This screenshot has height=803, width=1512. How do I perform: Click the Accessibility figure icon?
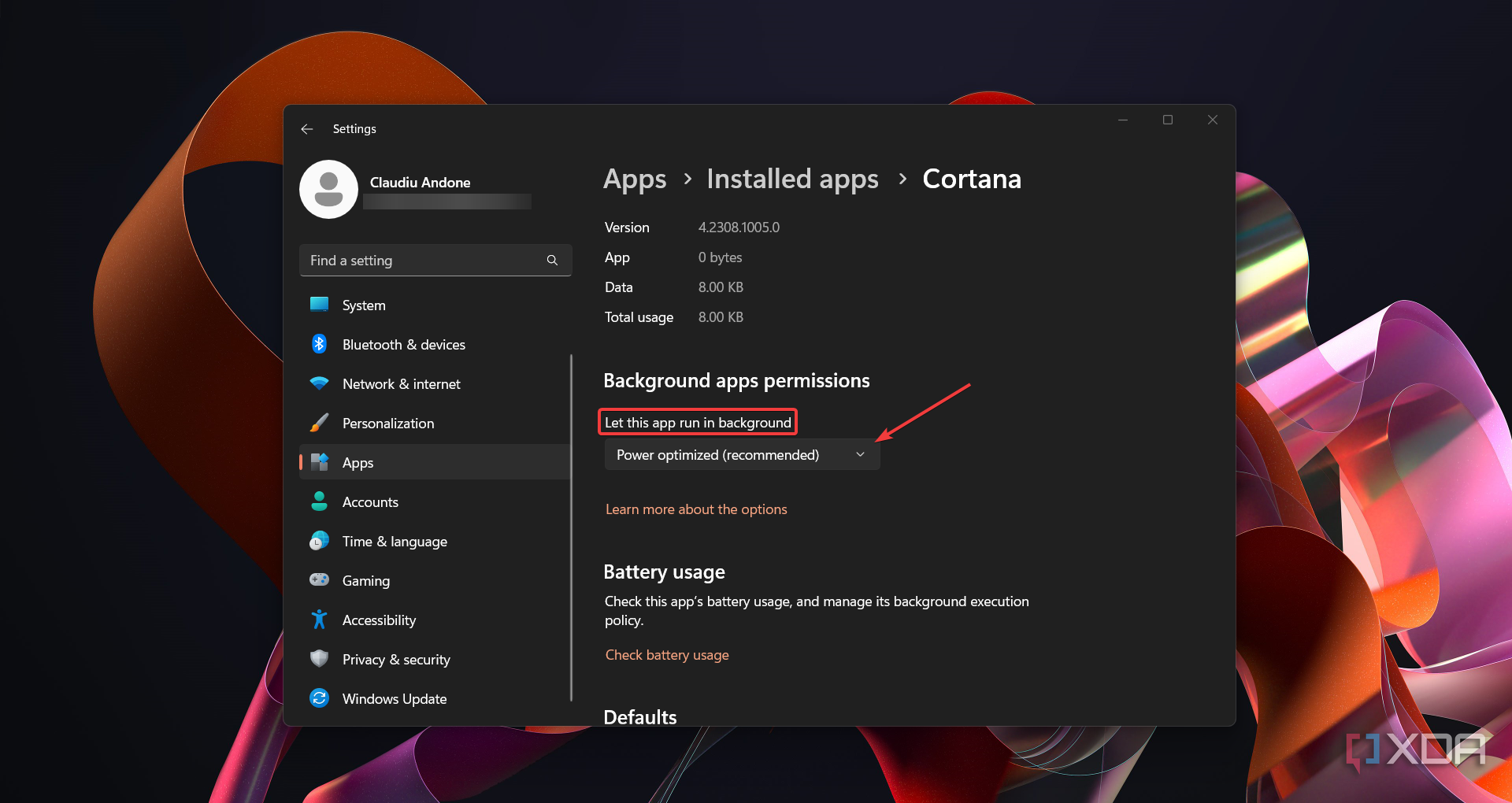(319, 620)
